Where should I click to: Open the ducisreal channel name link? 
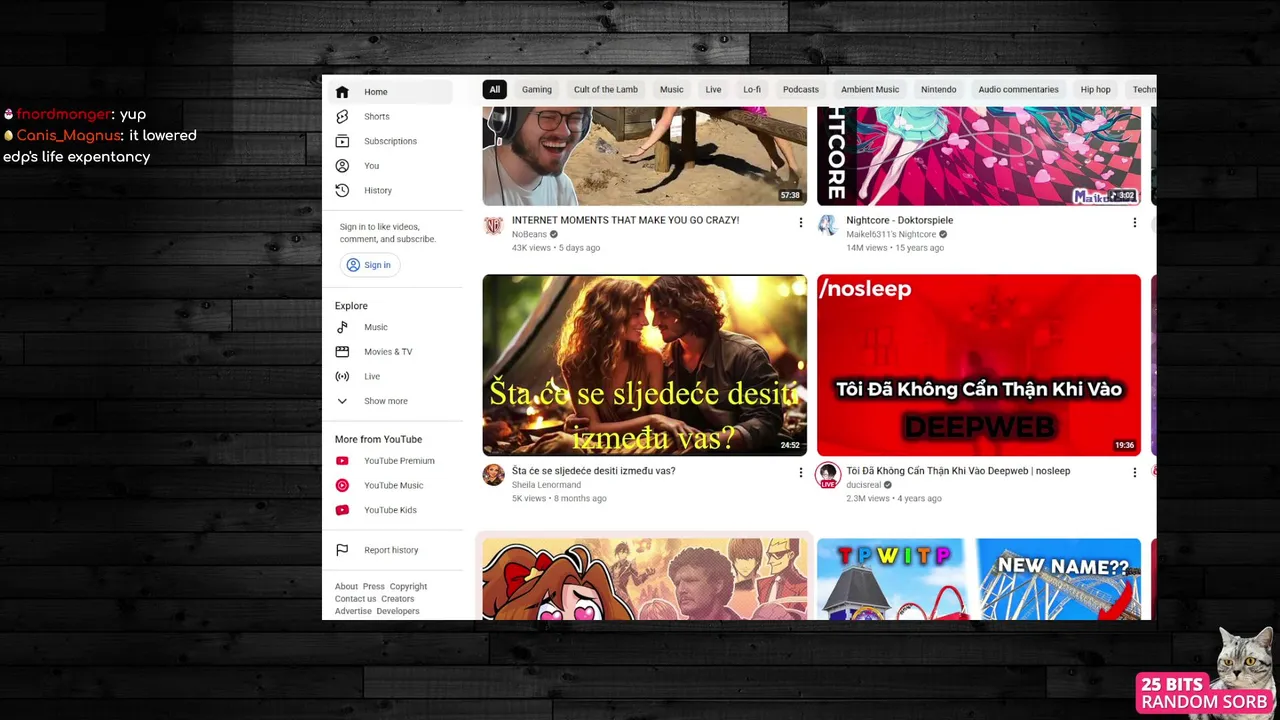click(x=864, y=485)
